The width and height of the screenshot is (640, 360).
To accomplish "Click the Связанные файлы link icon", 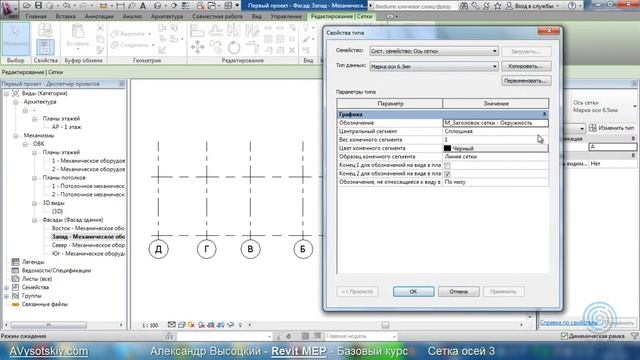I will point(16,304).
